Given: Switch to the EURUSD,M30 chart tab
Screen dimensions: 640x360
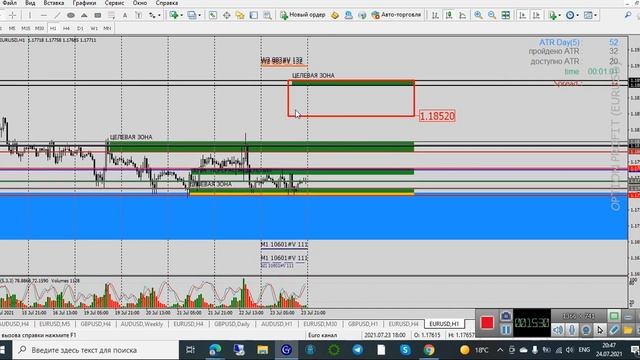Looking at the screenshot, I should pyautogui.click(x=320, y=324).
